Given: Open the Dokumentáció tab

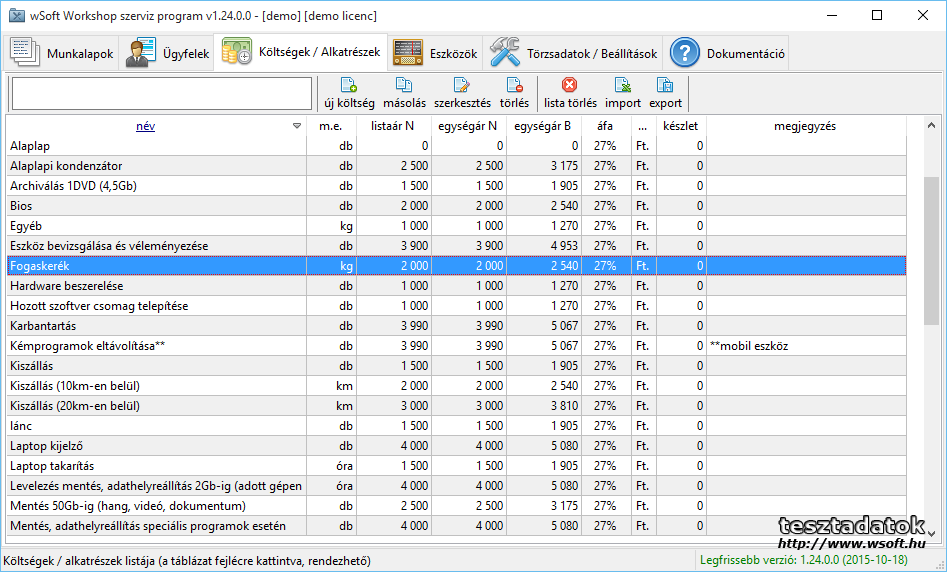Looking at the screenshot, I should [x=727, y=53].
